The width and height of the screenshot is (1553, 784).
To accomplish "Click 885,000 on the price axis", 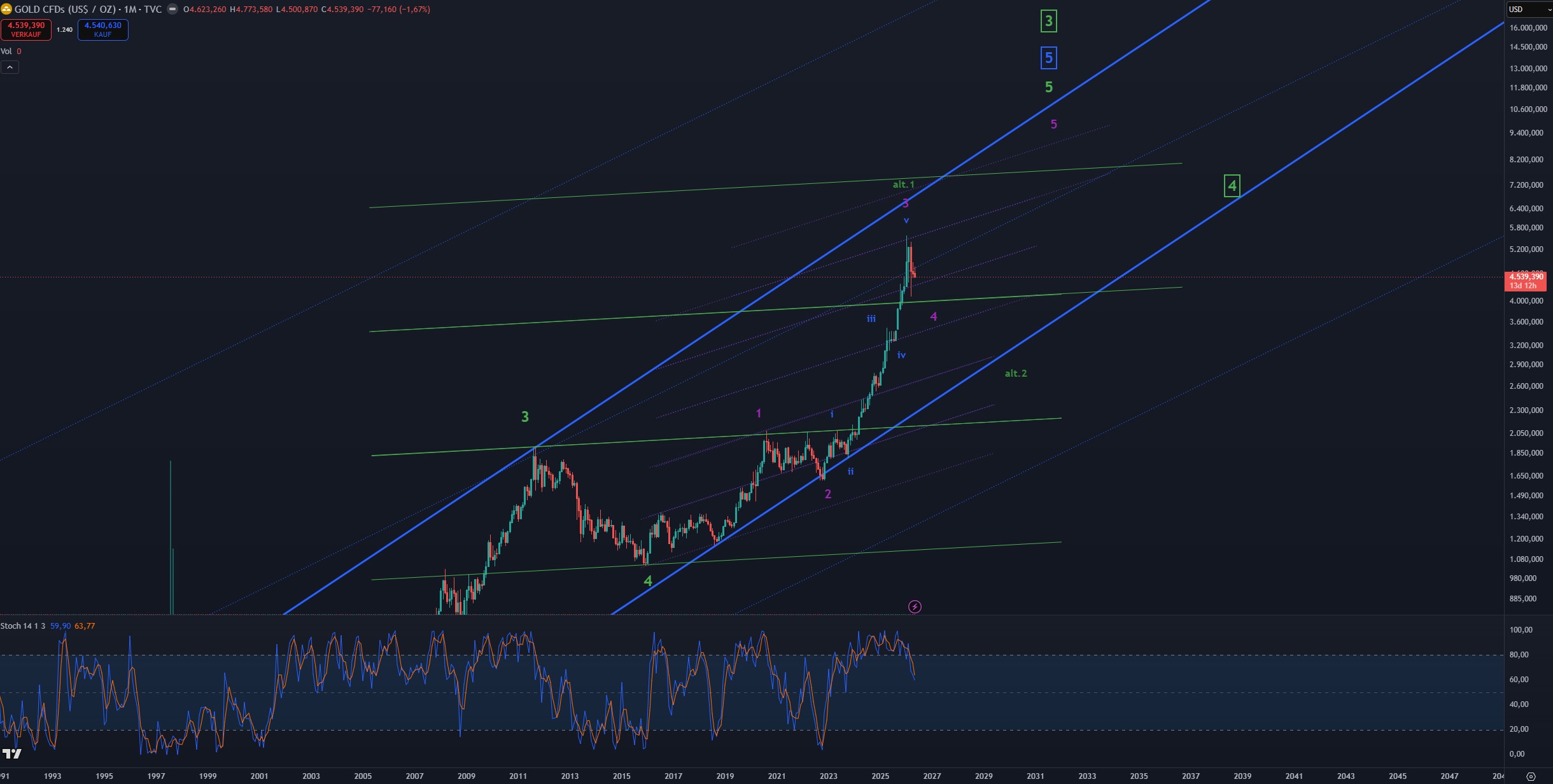I will [1523, 599].
